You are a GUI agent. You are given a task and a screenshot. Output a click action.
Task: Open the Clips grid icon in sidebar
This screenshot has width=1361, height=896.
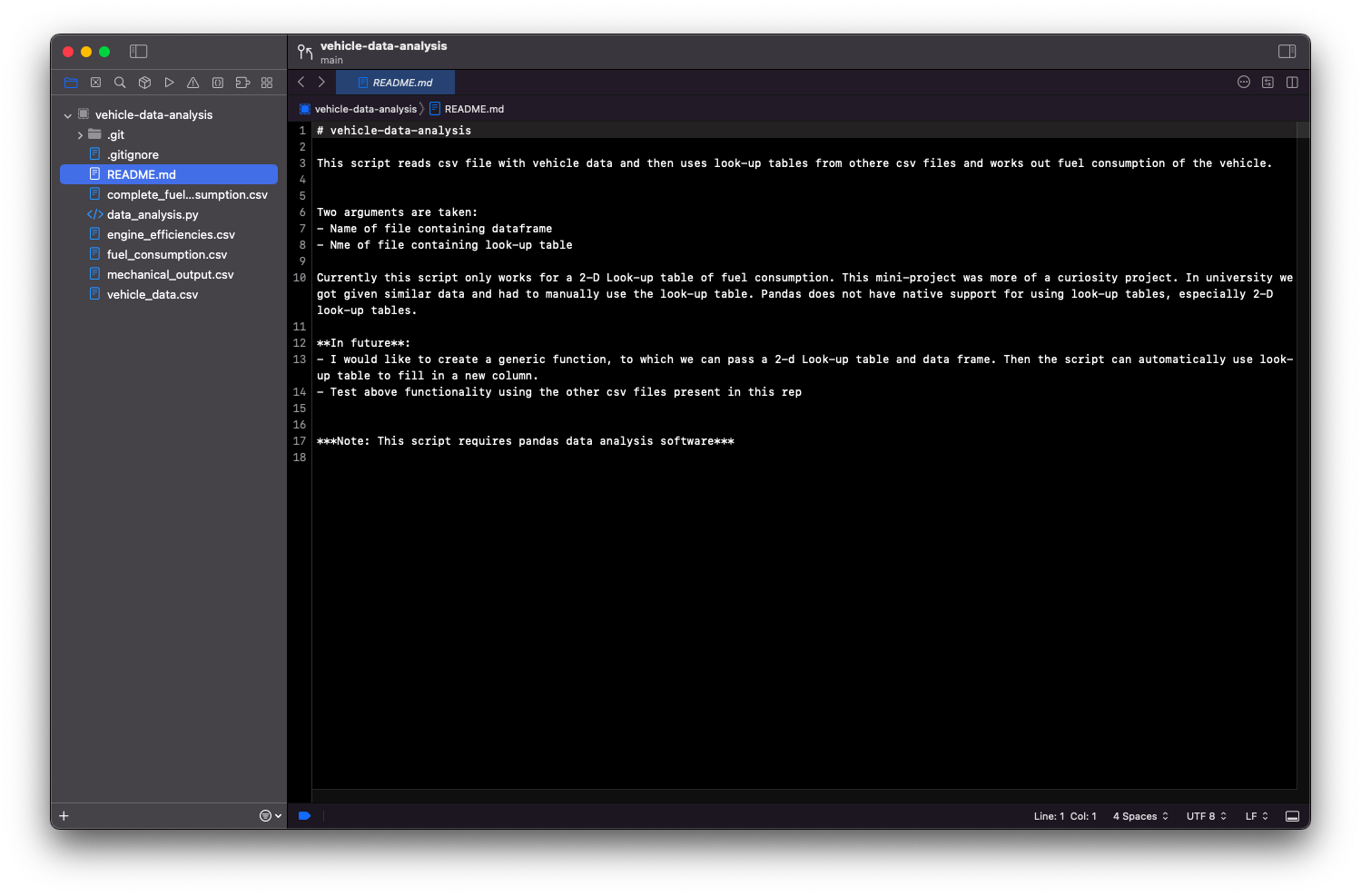pos(266,82)
